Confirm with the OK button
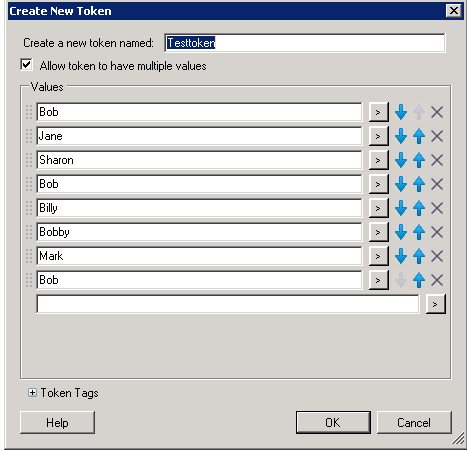The width and height of the screenshot is (467, 451). (333, 422)
